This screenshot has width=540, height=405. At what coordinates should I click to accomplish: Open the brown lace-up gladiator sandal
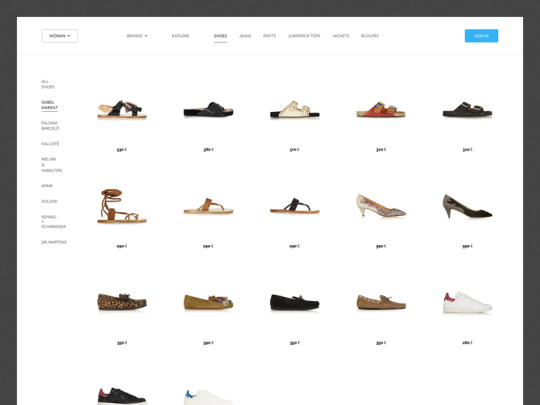click(122, 206)
